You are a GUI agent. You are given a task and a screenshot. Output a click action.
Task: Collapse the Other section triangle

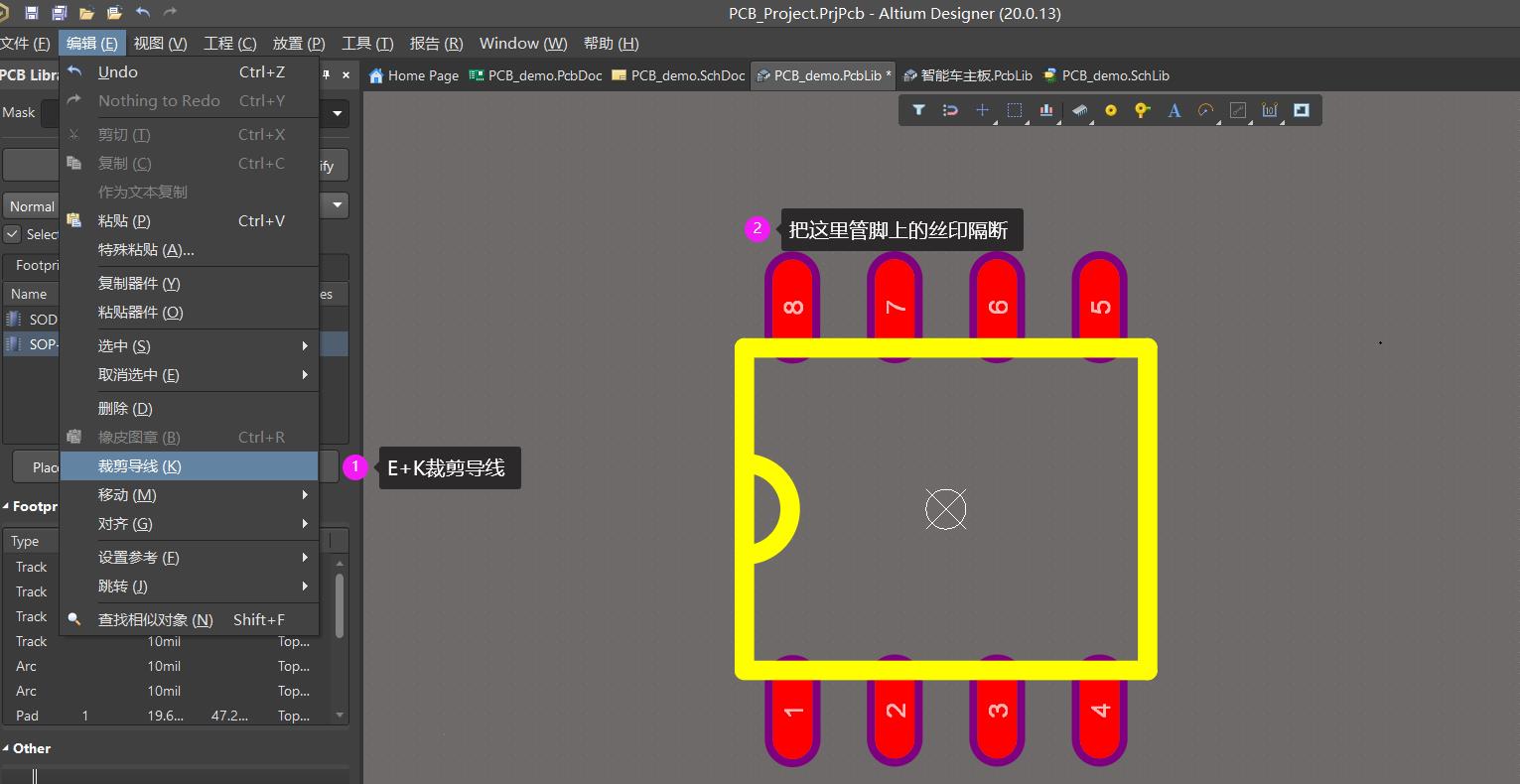6,748
